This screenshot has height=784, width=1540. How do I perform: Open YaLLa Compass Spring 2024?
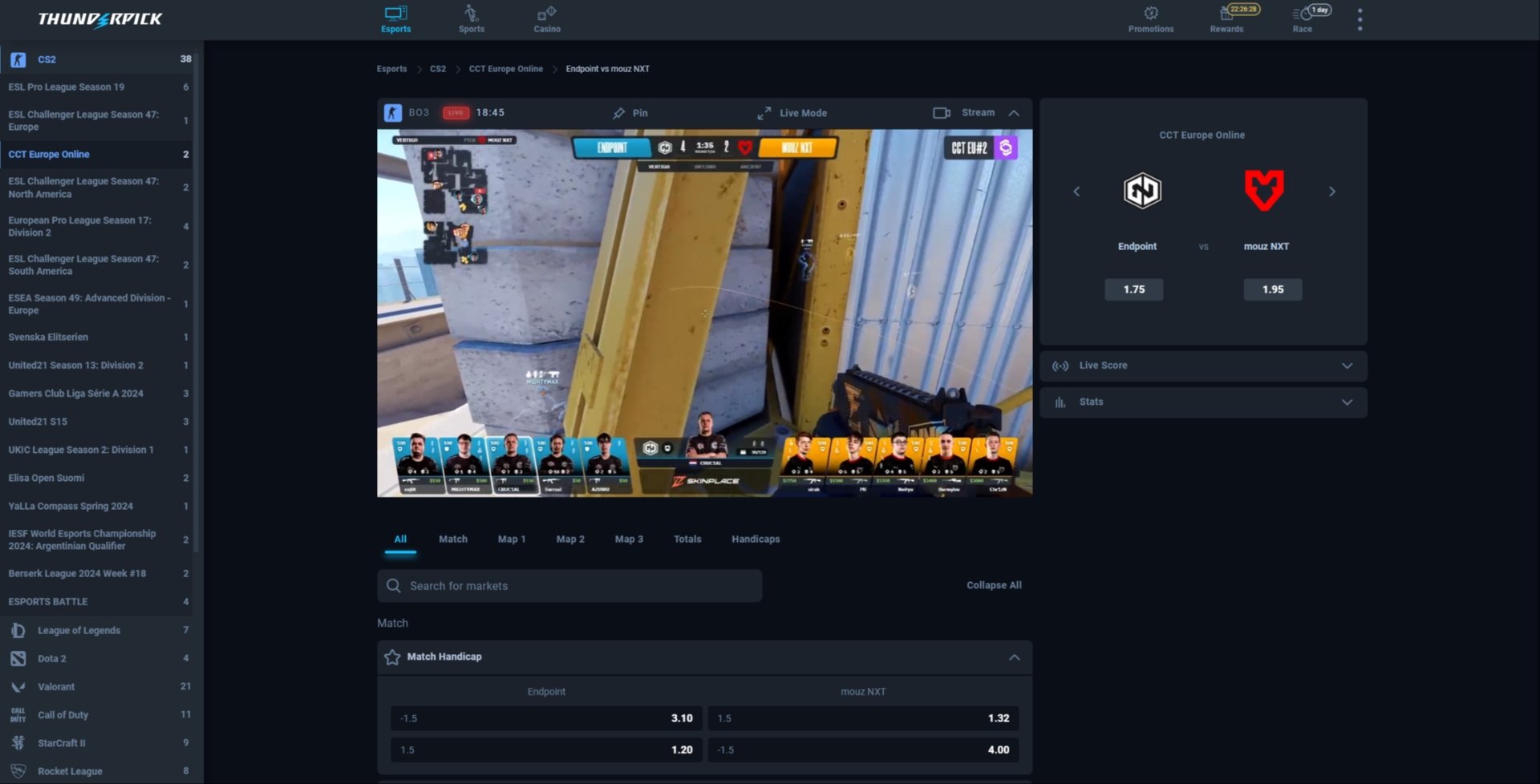[x=96, y=506]
